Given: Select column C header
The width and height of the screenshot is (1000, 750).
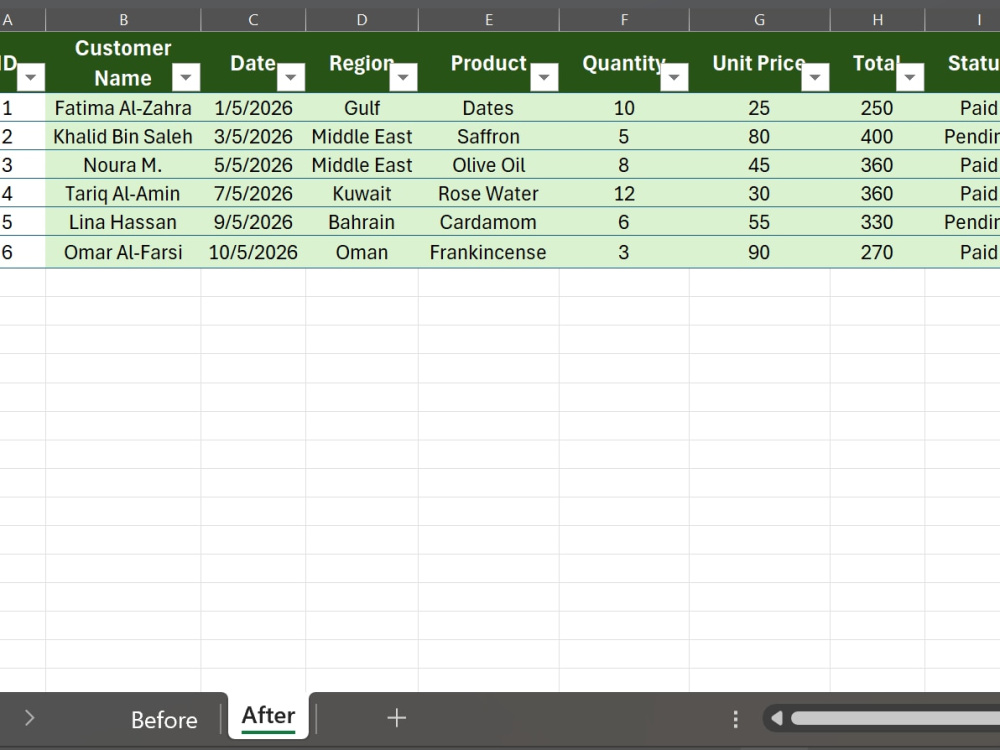Looking at the screenshot, I should point(253,20).
